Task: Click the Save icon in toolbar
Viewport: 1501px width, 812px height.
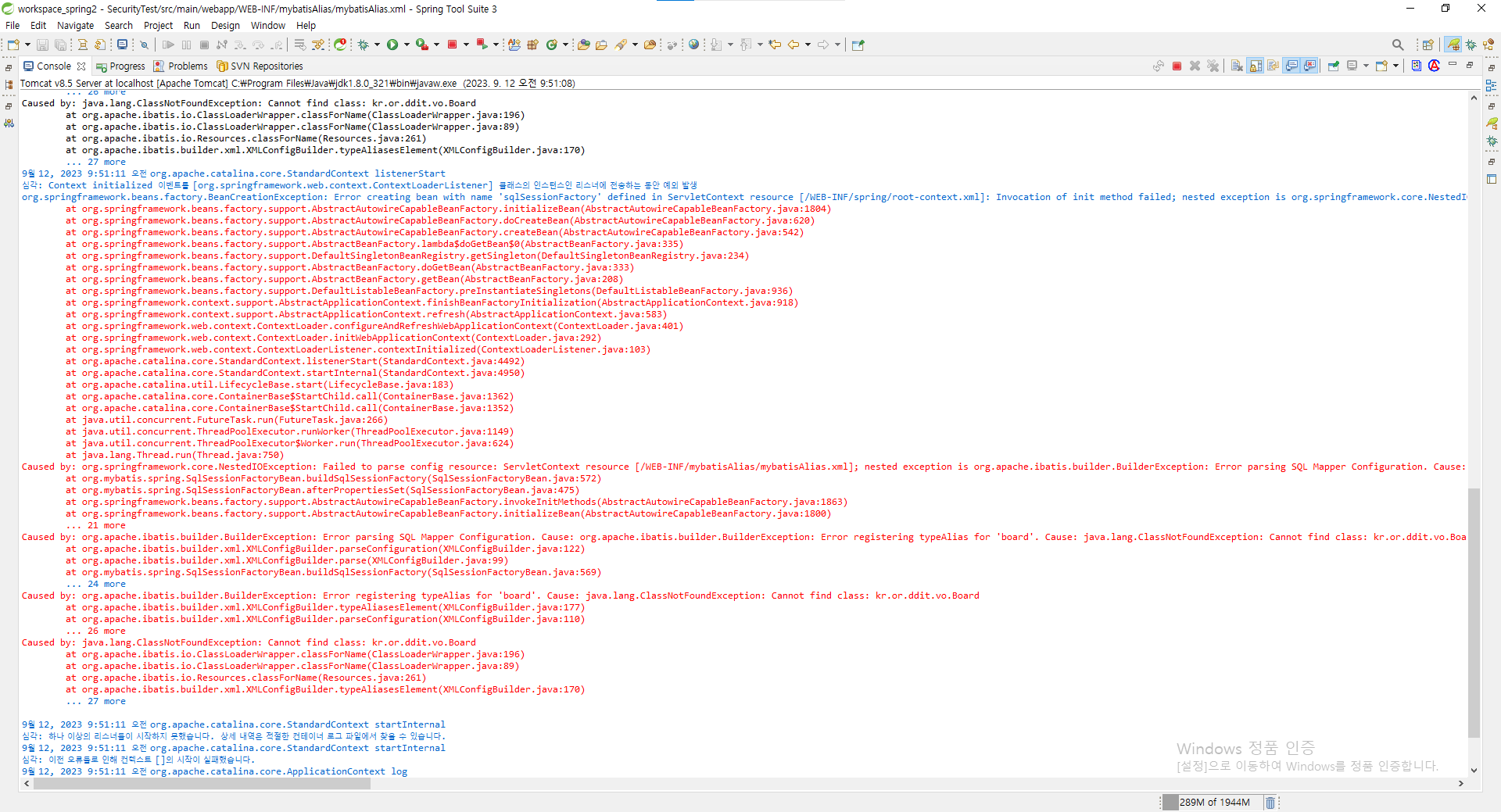Action: pos(42,45)
